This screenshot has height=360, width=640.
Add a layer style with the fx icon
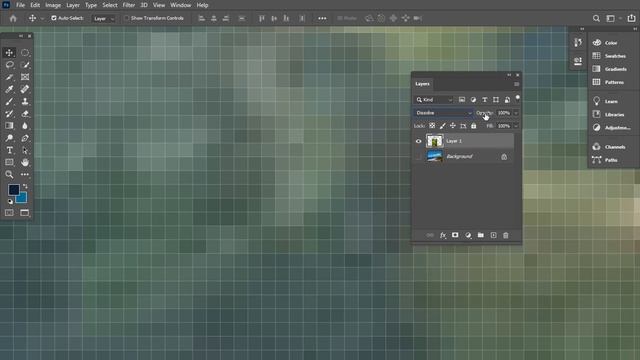[443, 236]
